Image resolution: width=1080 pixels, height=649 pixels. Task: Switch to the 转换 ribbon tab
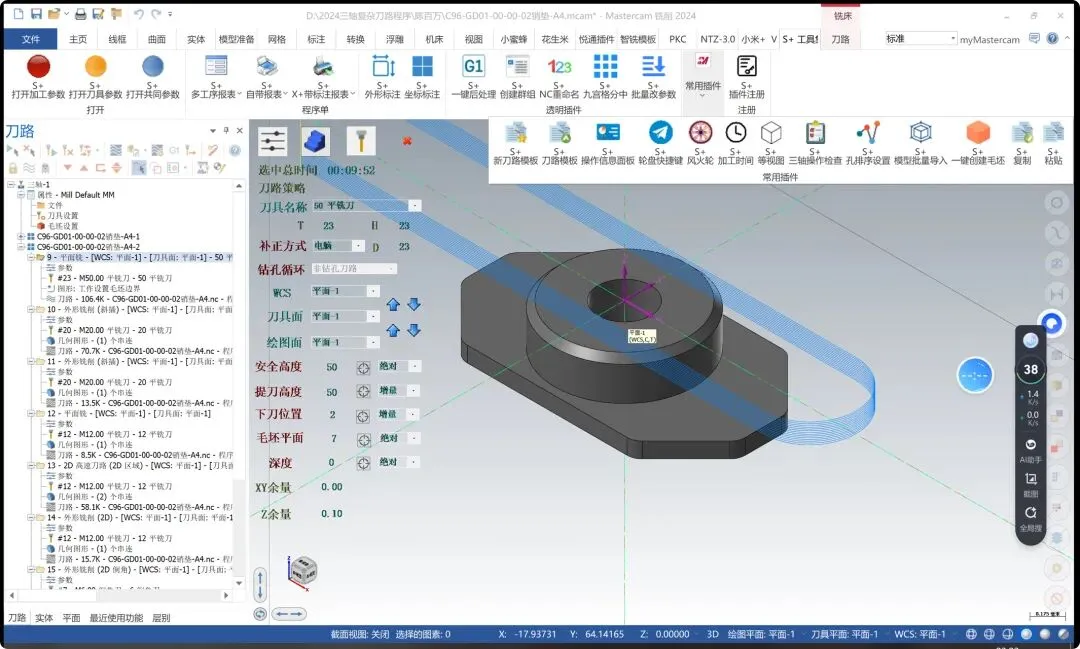pos(355,39)
